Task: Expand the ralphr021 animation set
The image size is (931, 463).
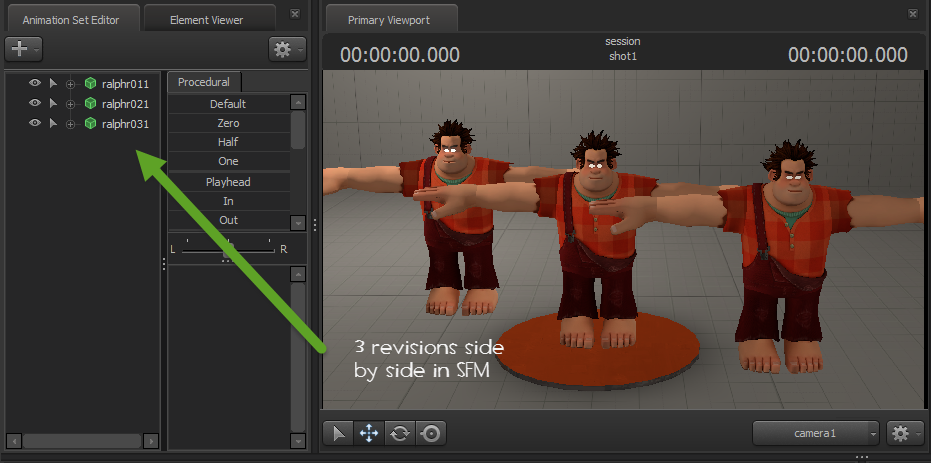Action: coord(71,104)
